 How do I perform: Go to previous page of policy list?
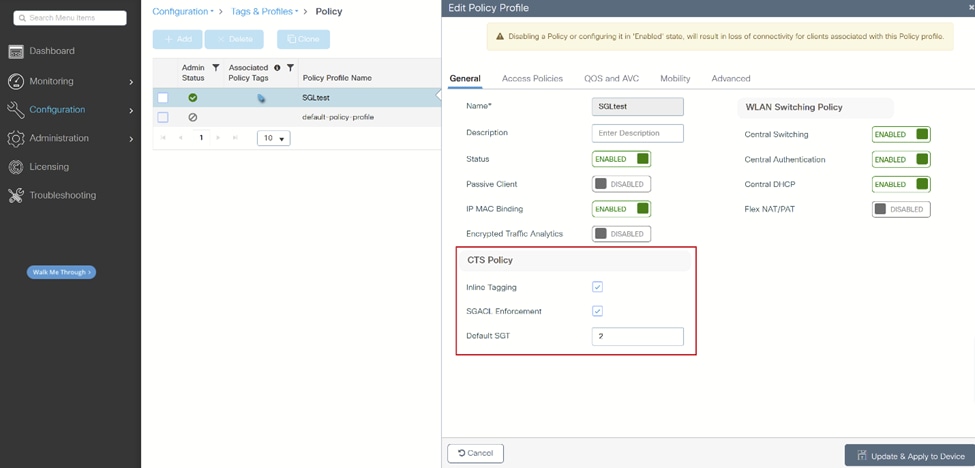[x=181, y=138]
